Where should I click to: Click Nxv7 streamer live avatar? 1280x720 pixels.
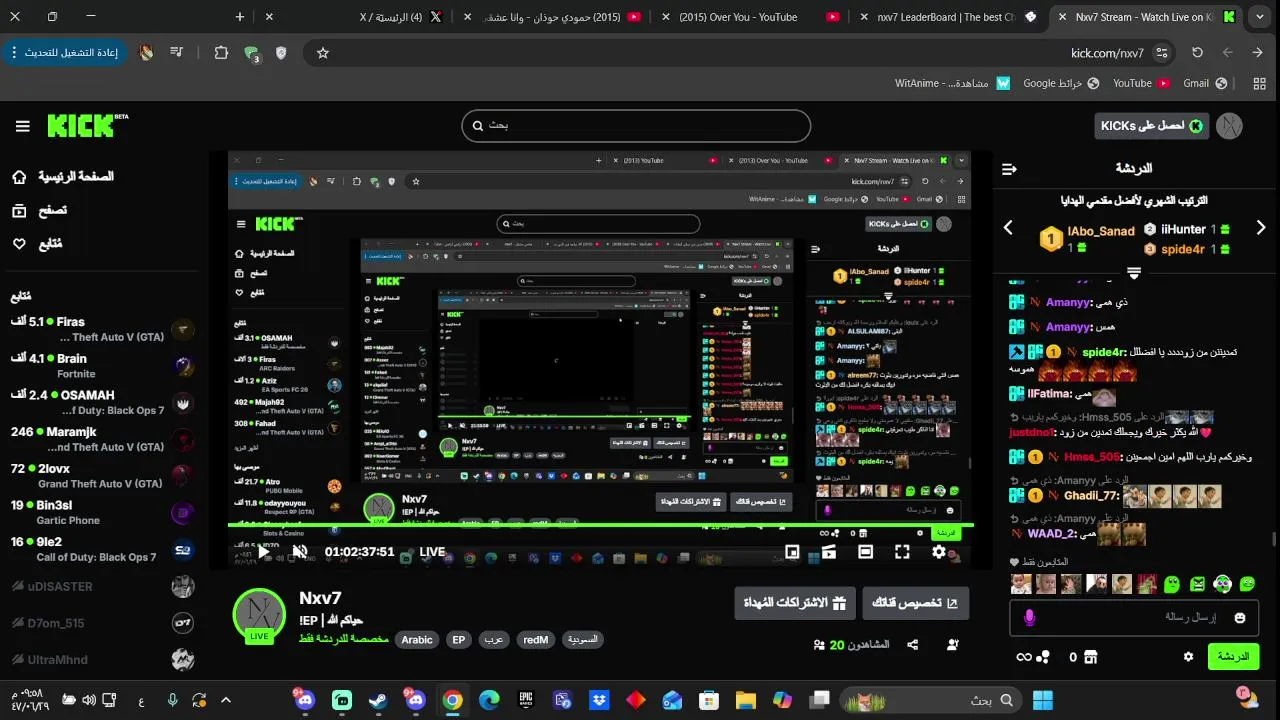click(259, 616)
